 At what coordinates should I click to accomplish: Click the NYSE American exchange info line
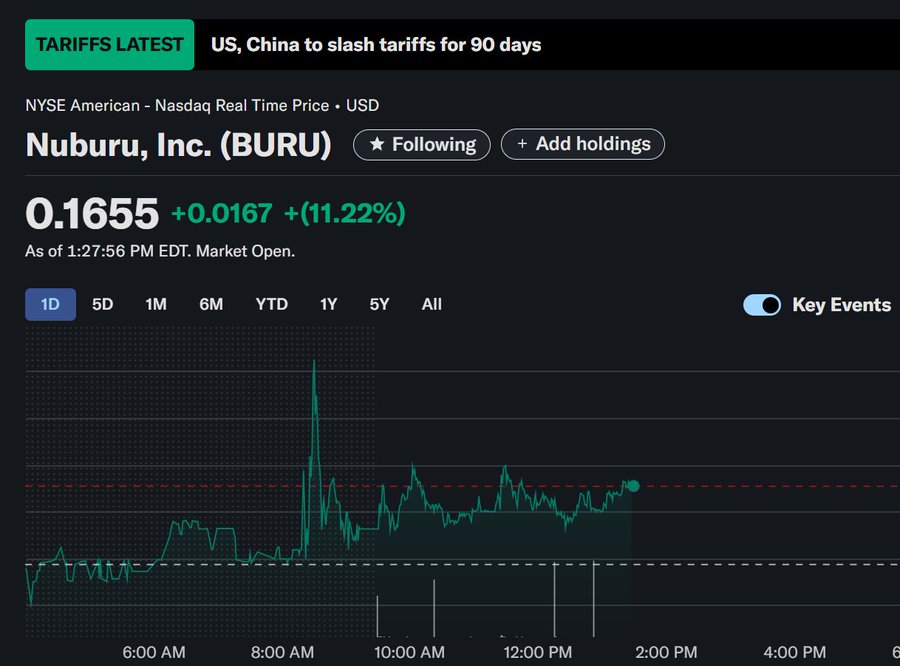tap(202, 106)
